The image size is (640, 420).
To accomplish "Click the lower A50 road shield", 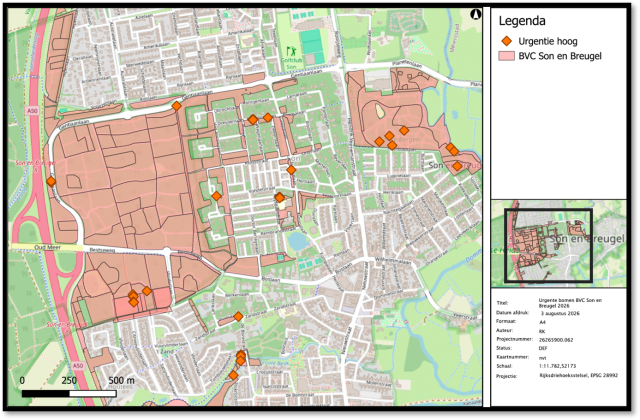I will [x=78, y=366].
